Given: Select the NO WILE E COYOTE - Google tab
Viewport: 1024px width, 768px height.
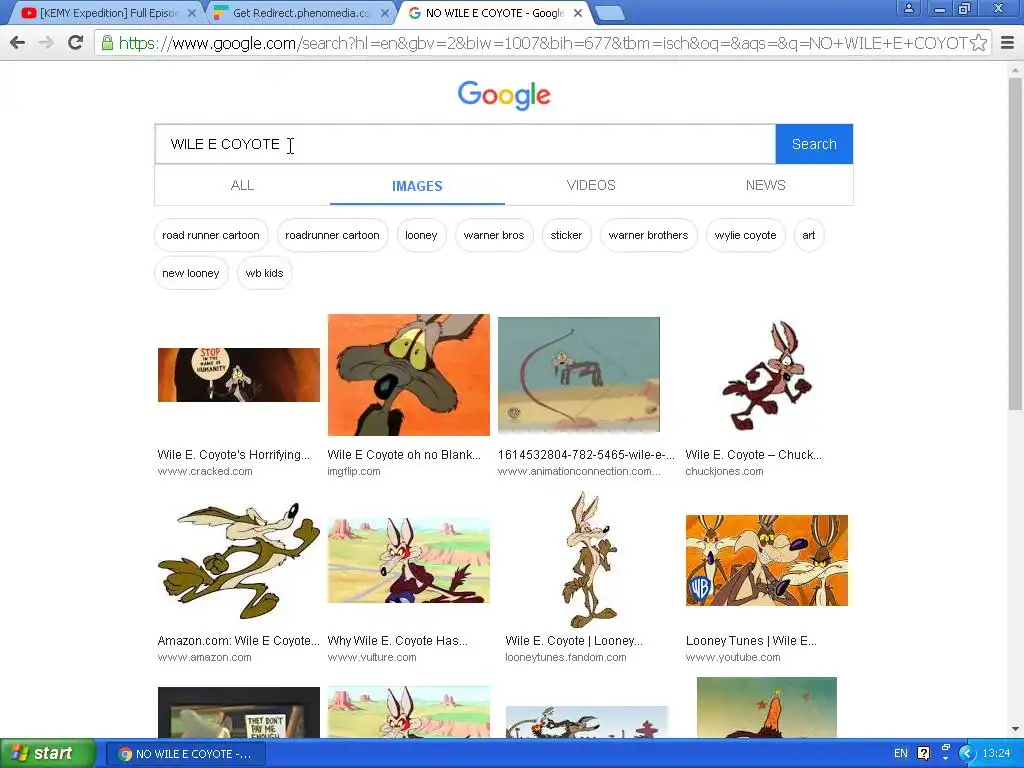Looking at the screenshot, I should pos(494,13).
